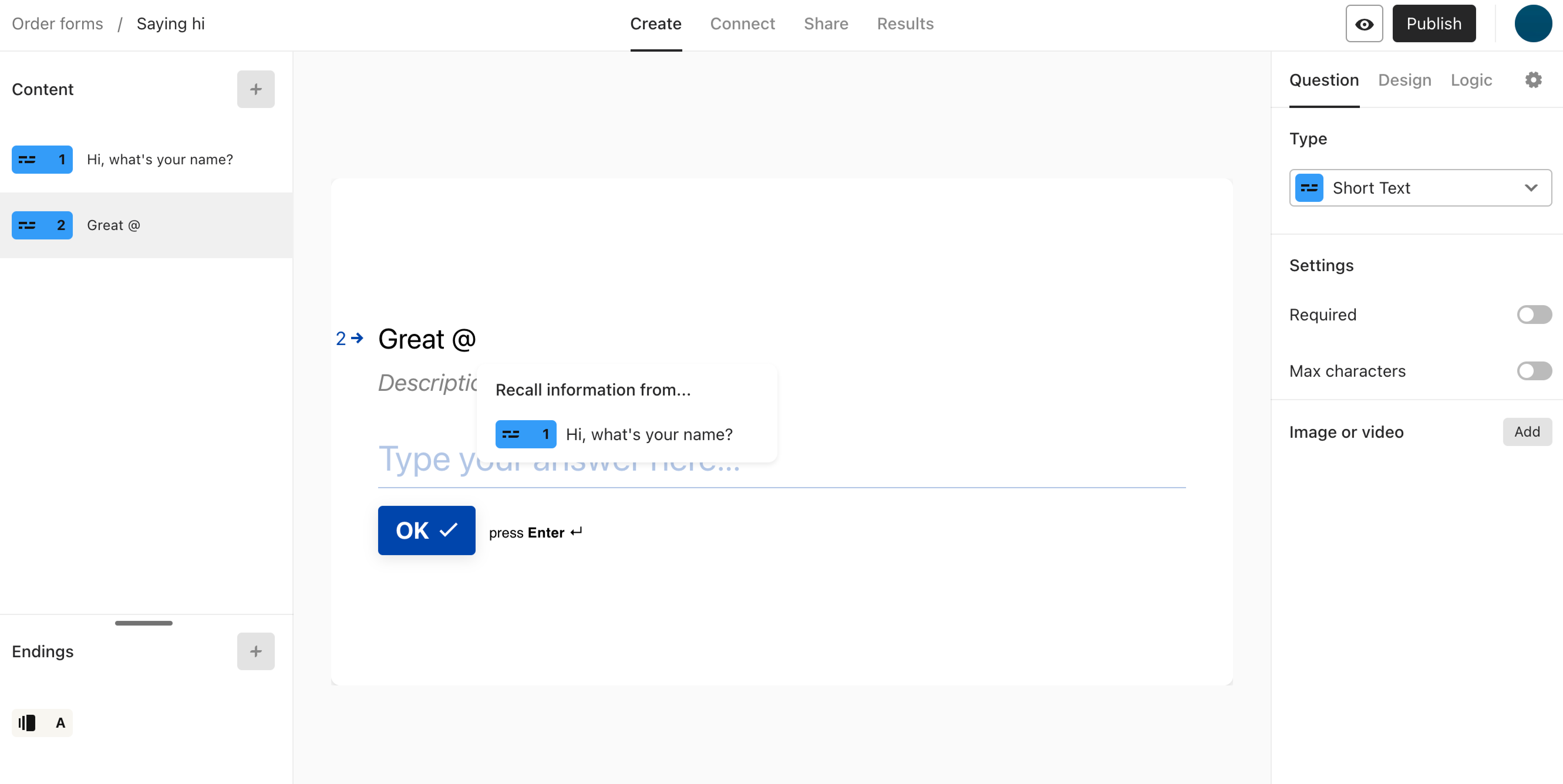Click the Type section label

(x=1308, y=139)
